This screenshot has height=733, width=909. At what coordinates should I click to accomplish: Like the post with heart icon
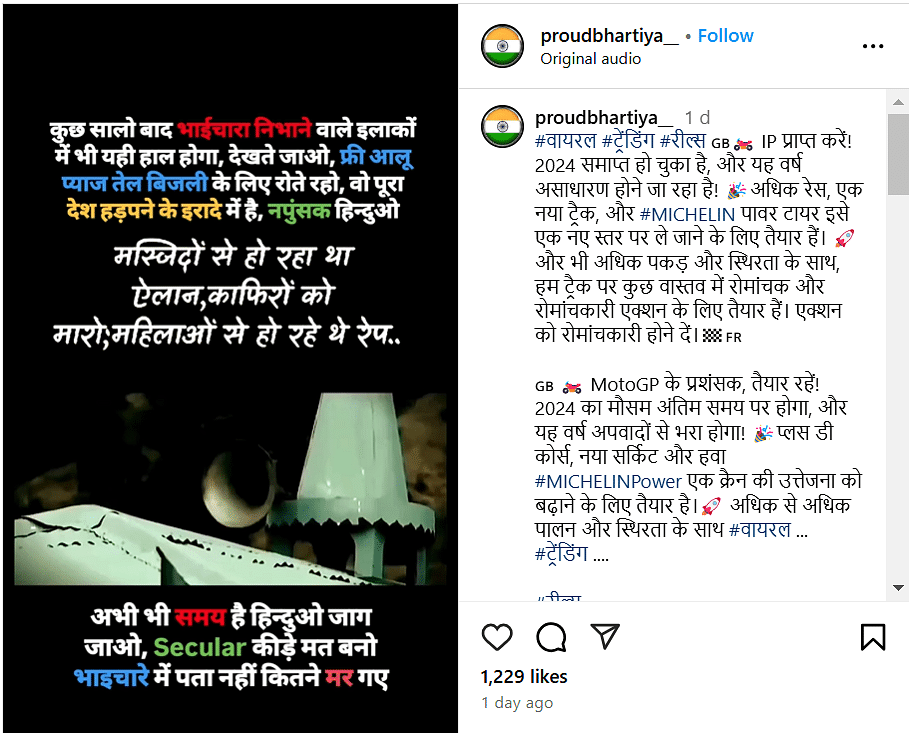[497, 637]
